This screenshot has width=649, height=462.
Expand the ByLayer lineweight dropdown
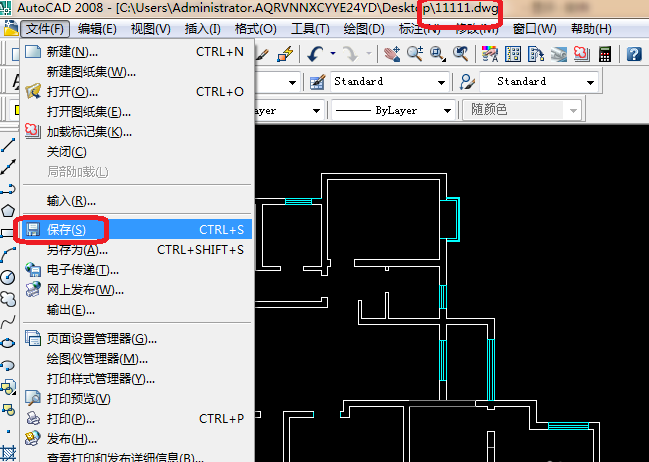point(447,110)
